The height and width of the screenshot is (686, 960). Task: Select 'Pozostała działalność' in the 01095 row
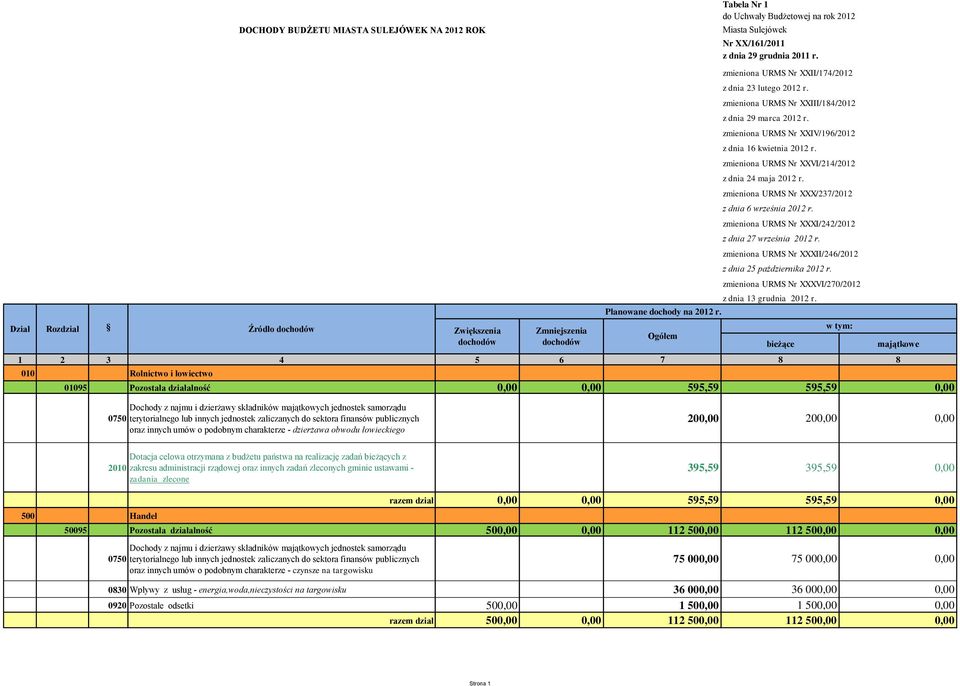coord(170,388)
